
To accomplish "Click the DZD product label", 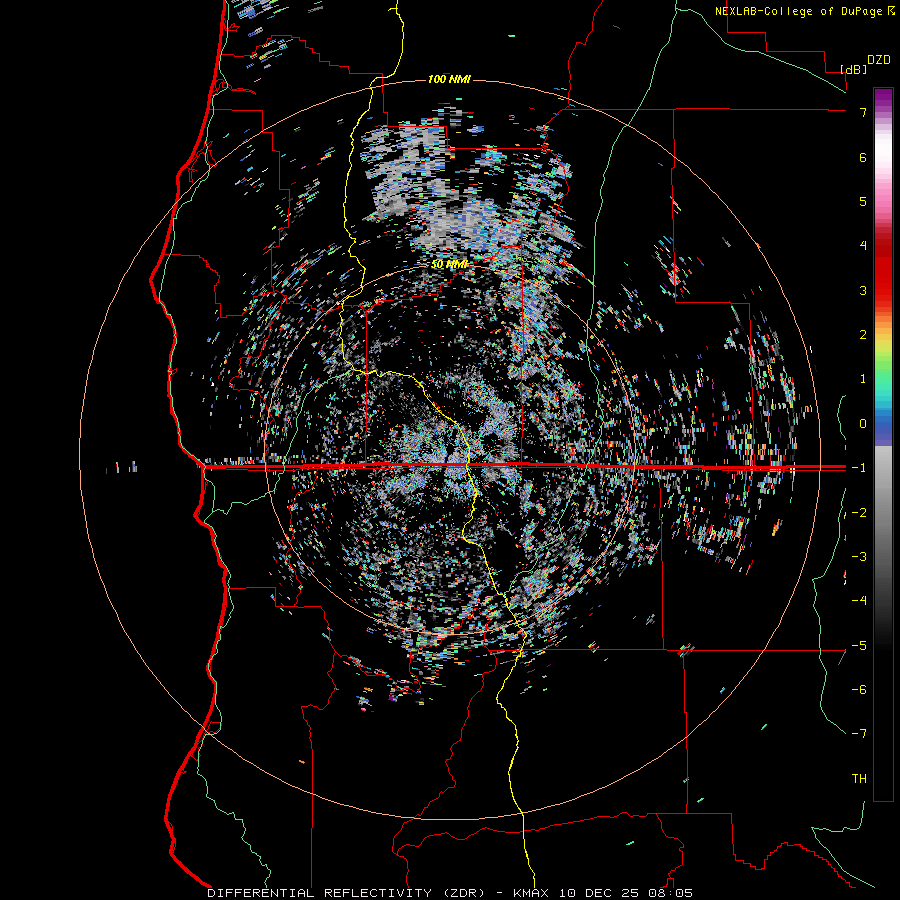I will (878, 60).
